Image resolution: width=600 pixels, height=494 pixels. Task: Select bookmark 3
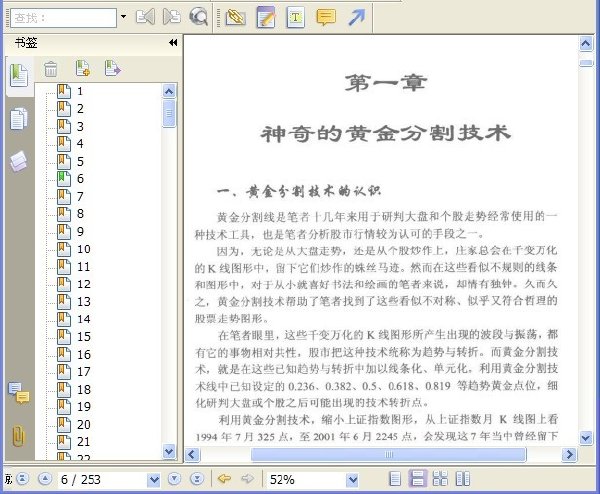[x=70, y=126]
